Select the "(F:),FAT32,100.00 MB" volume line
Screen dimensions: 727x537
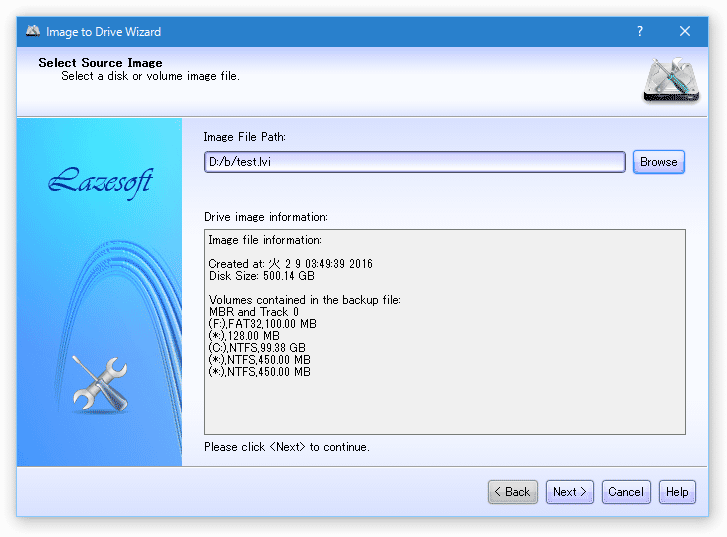pyautogui.click(x=262, y=324)
